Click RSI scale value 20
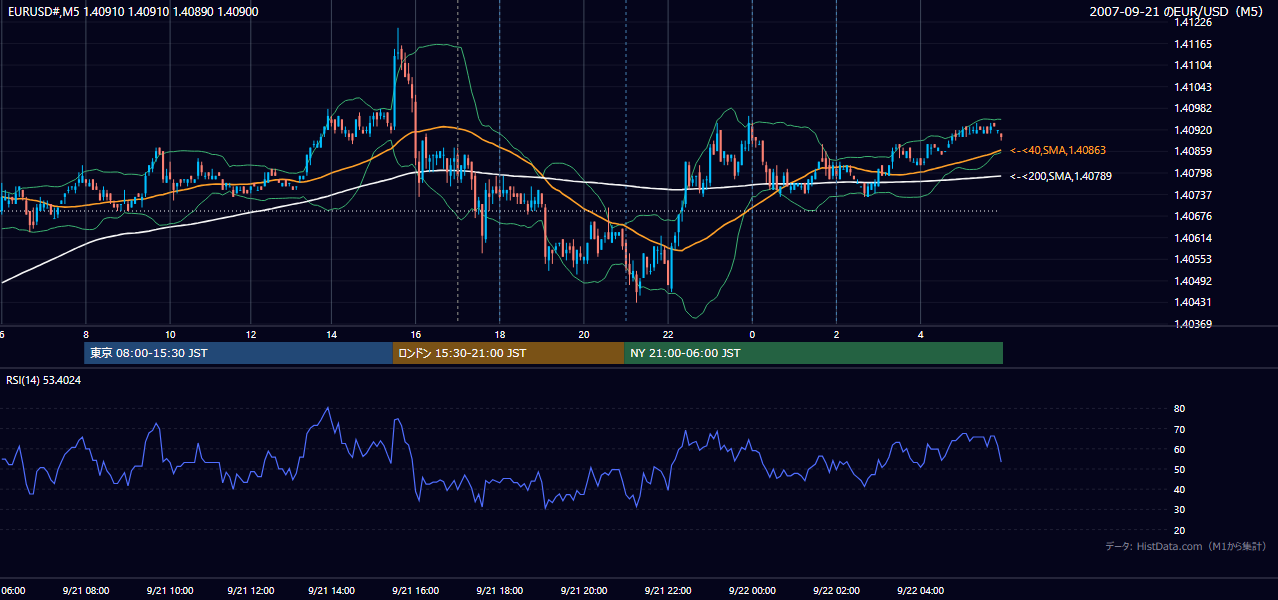The image size is (1278, 600). 1180,530
